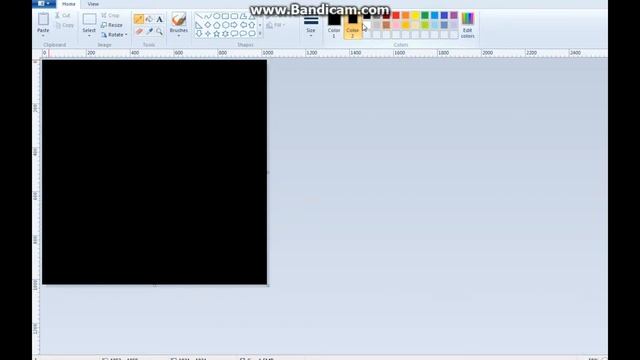Choose the Pentagon shape
Viewport: 640px width, 360px height.
click(217, 25)
